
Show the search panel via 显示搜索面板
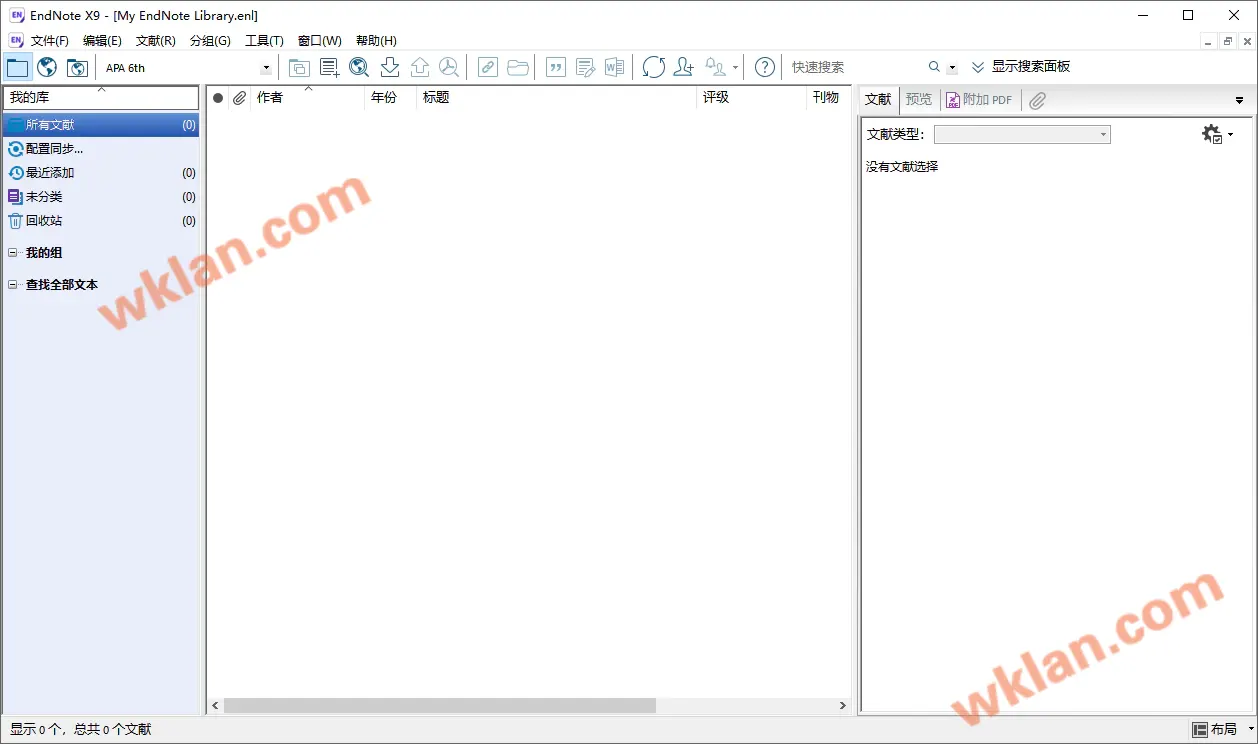[x=1021, y=67]
